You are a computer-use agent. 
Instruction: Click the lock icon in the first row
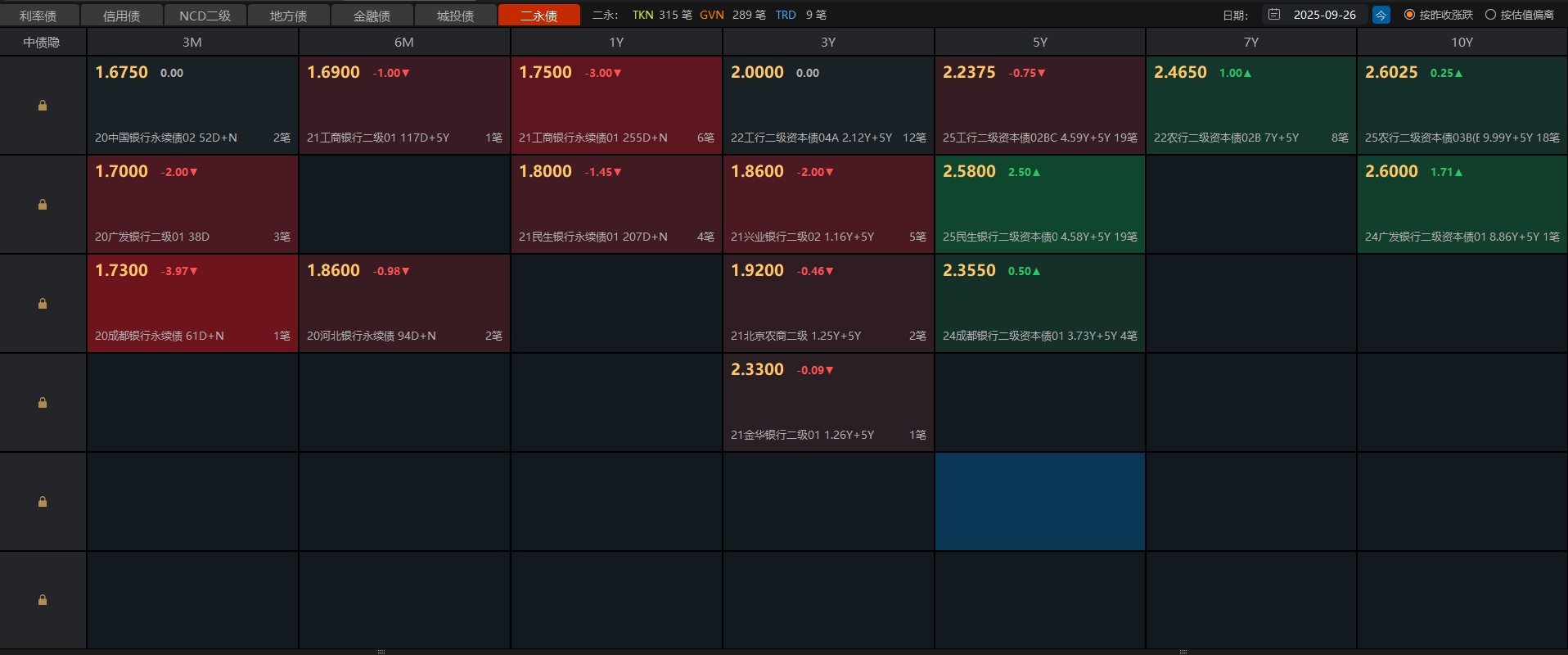43,106
